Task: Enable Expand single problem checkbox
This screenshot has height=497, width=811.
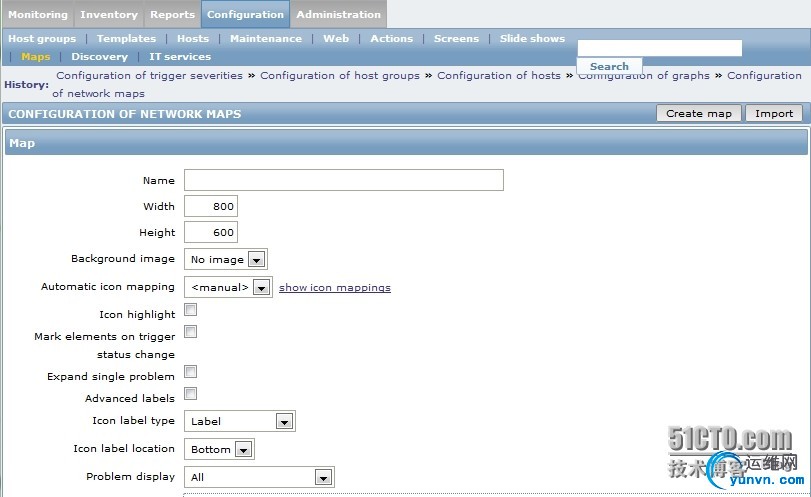Action: 191,372
